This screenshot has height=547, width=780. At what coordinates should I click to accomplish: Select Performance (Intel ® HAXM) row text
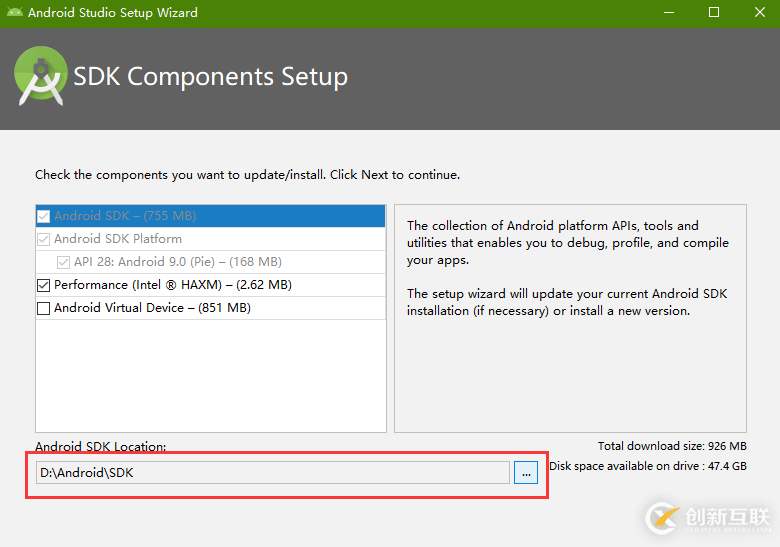click(173, 285)
